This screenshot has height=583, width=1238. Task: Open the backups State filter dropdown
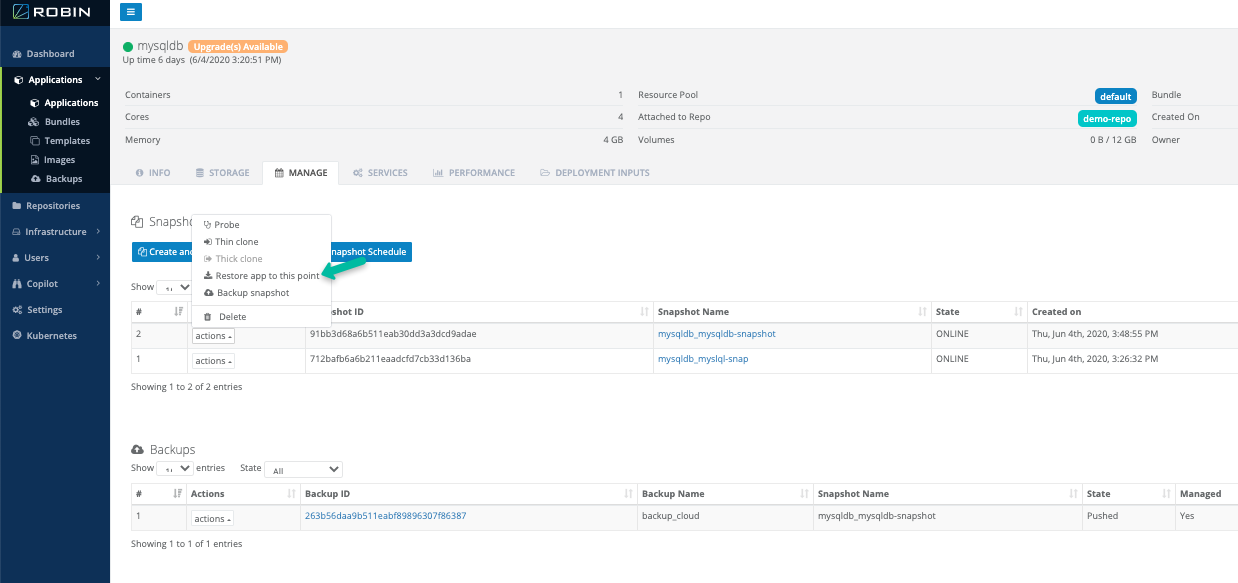coord(304,469)
